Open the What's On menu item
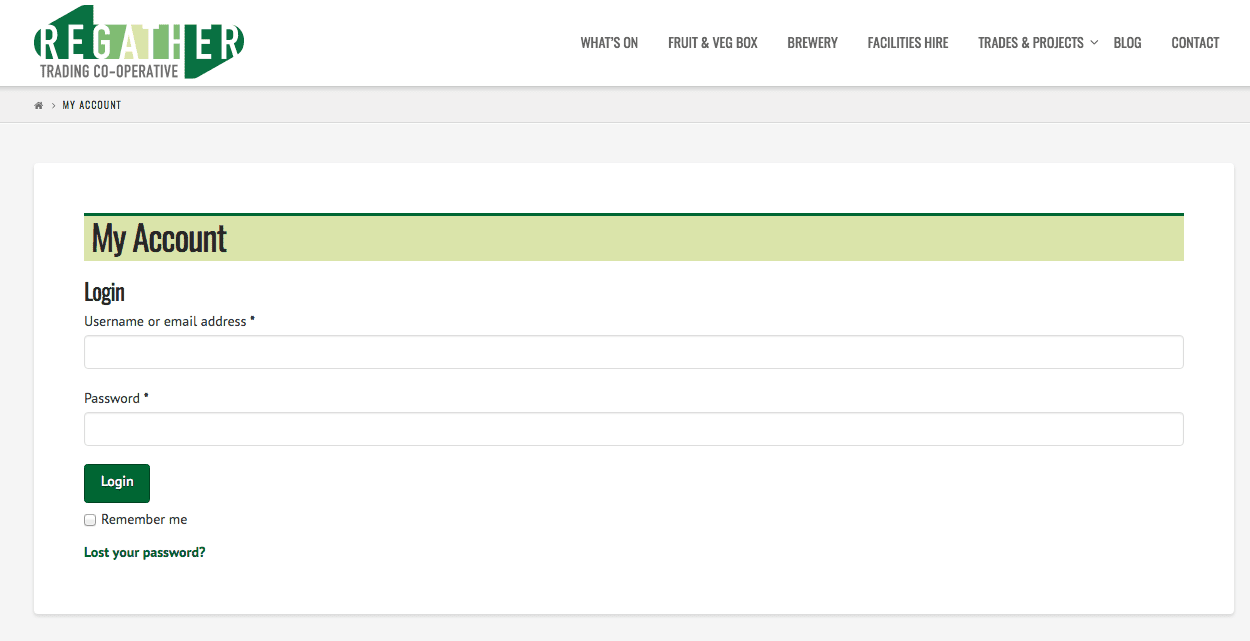1250x641 pixels. coord(609,43)
